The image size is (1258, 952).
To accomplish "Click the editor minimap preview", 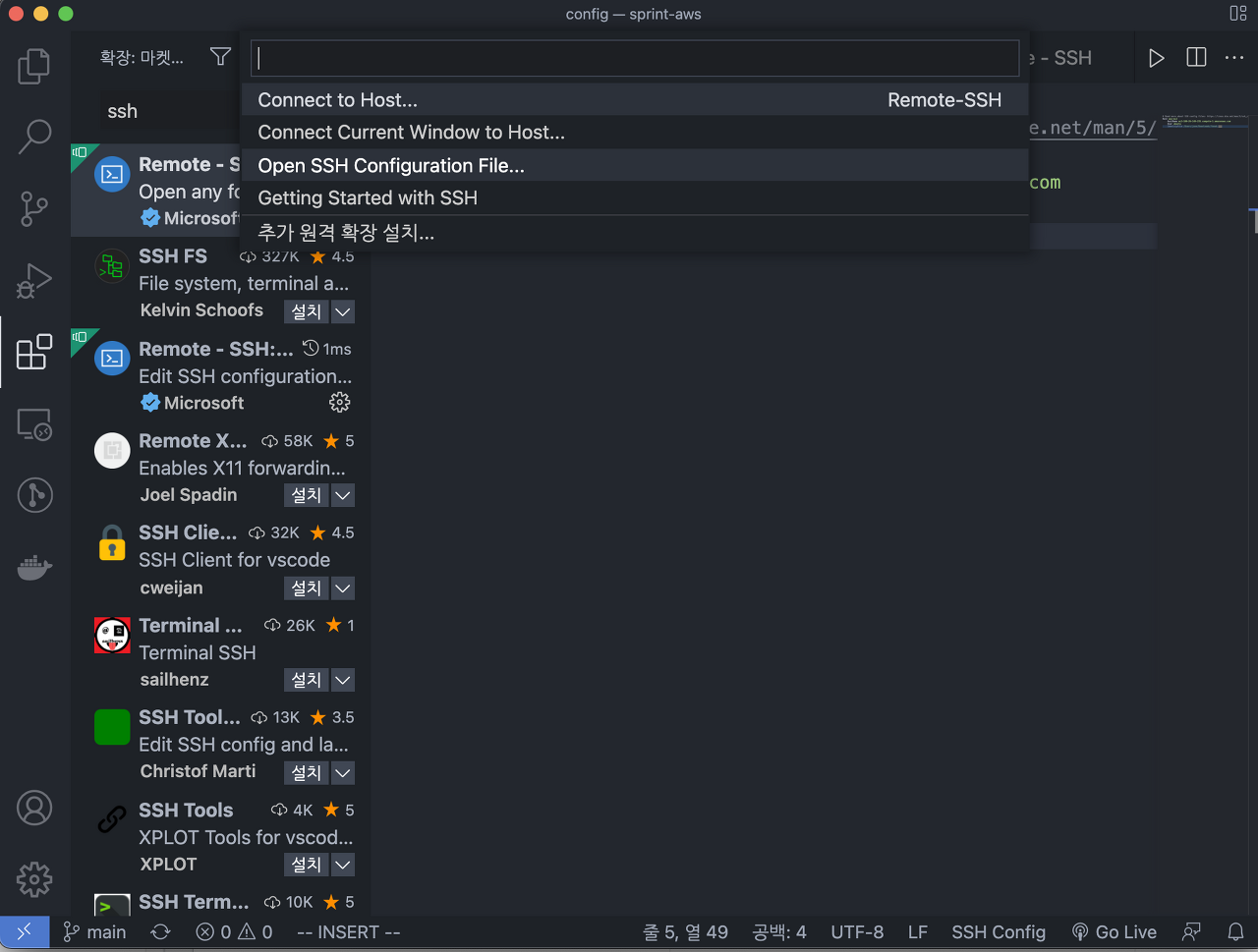I will point(1203,122).
